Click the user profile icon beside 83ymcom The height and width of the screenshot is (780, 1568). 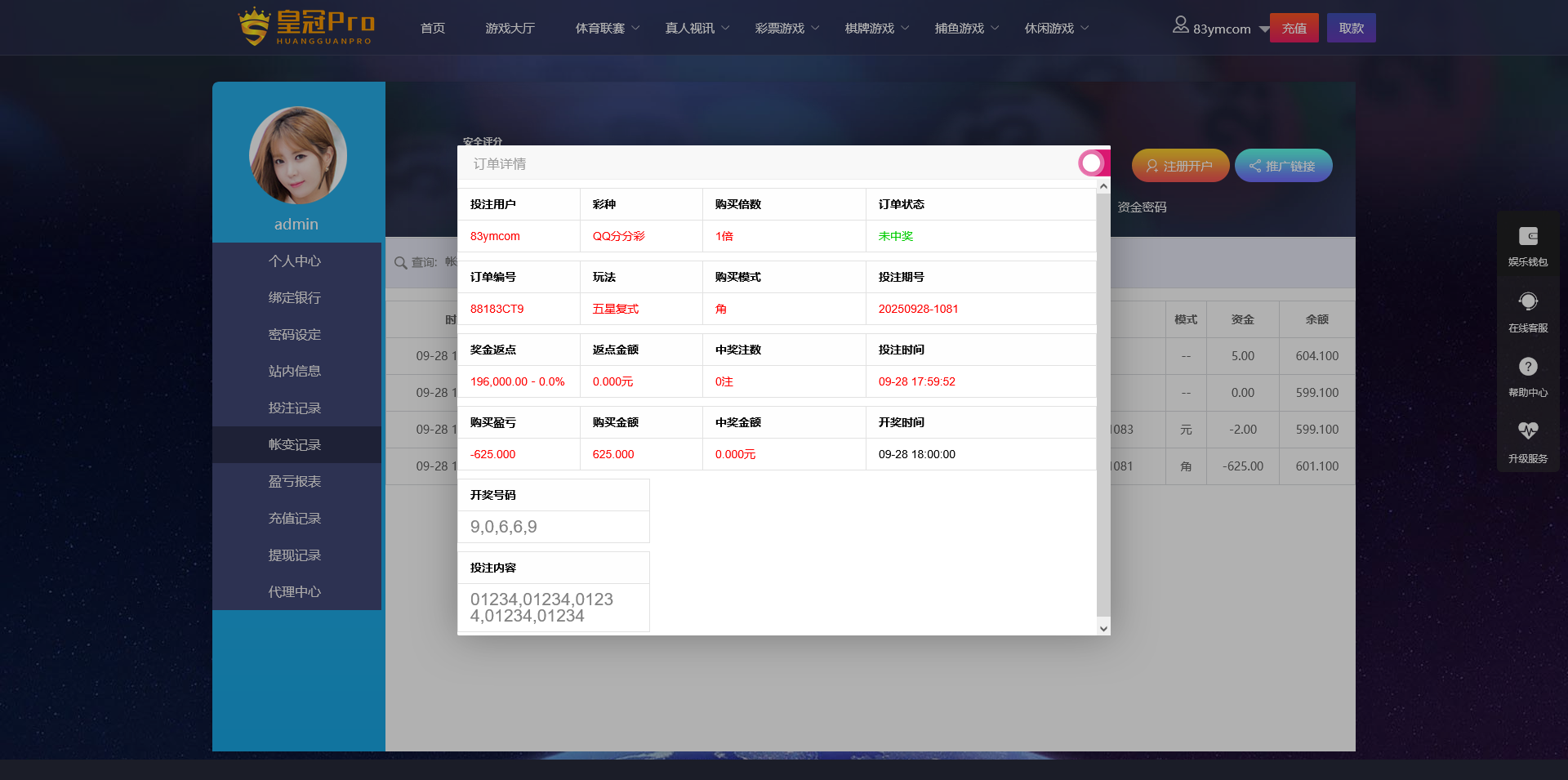coord(1180,25)
